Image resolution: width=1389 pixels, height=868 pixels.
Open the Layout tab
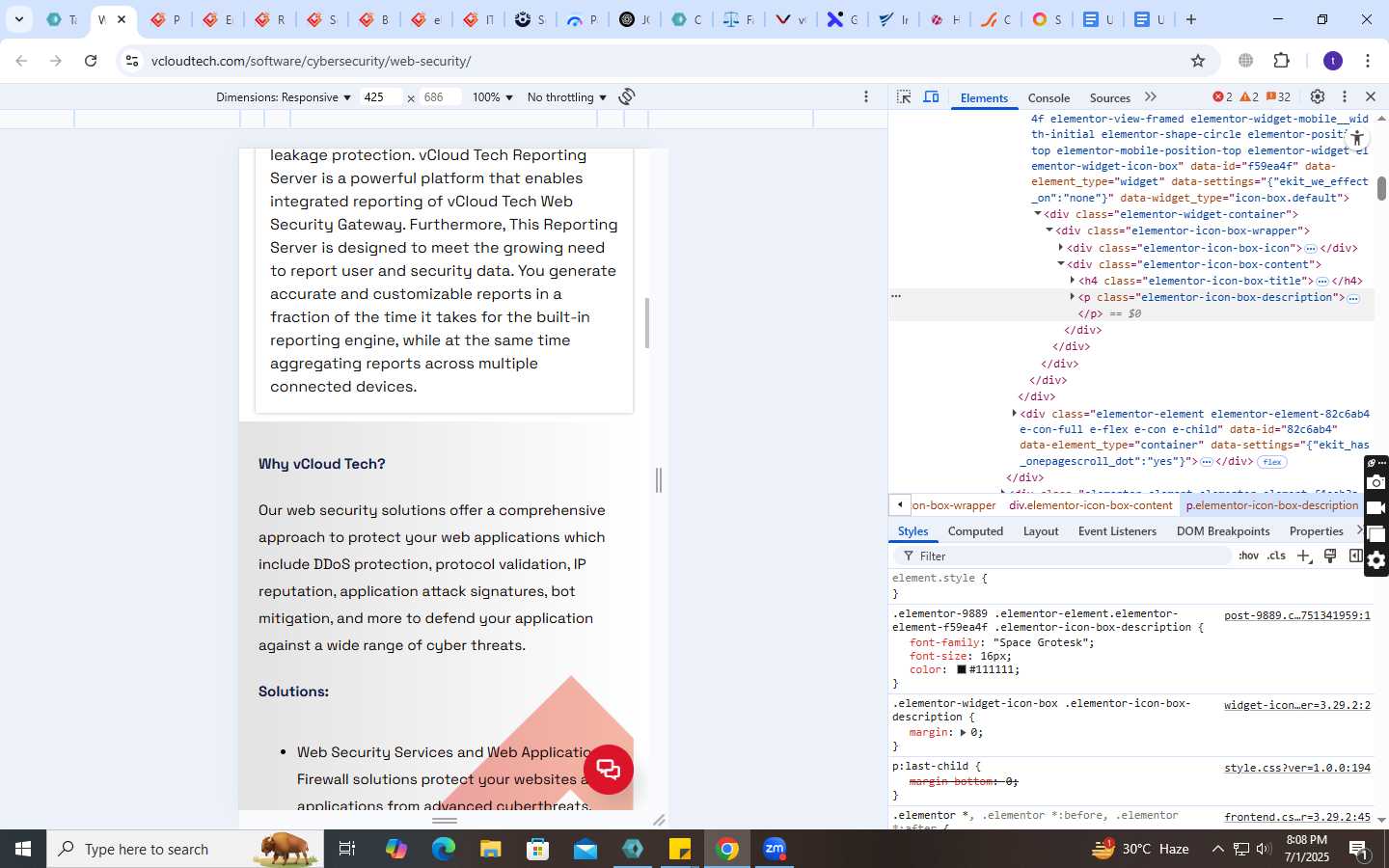tap(1041, 531)
